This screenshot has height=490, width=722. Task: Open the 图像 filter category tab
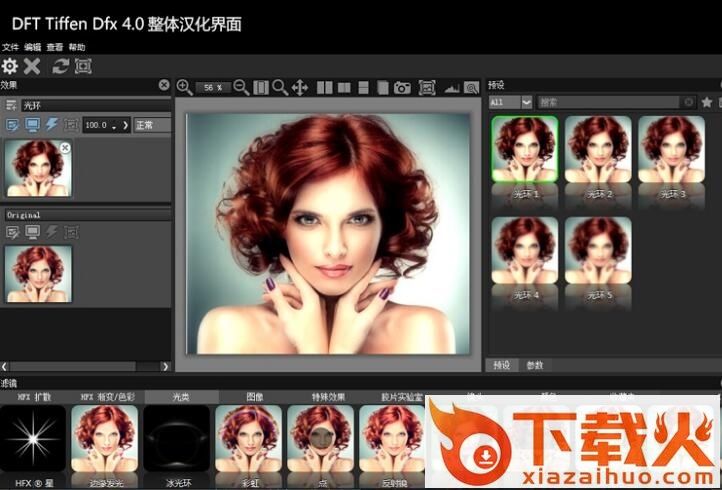[255, 397]
